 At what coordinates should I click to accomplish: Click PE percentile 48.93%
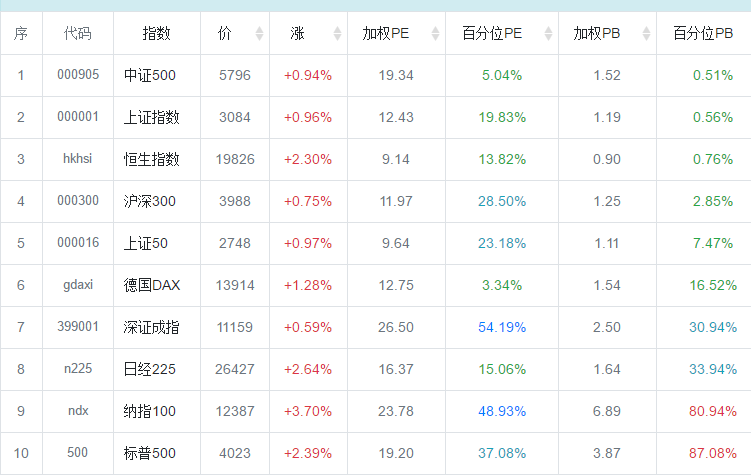point(502,411)
